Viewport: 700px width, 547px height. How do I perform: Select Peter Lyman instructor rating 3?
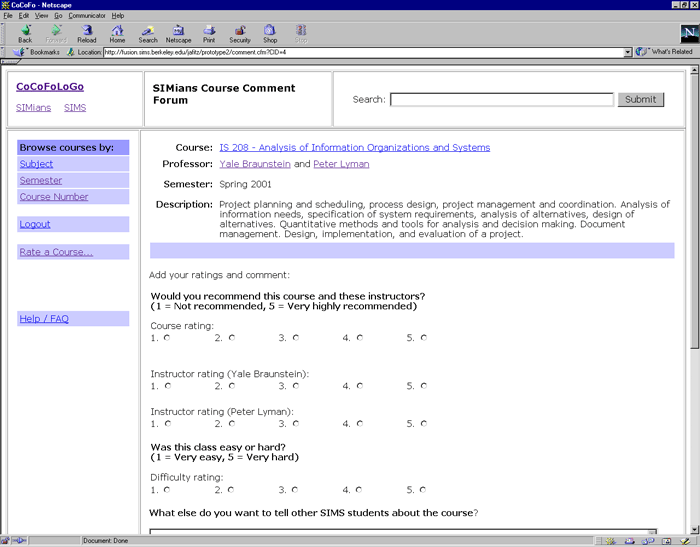296,423
